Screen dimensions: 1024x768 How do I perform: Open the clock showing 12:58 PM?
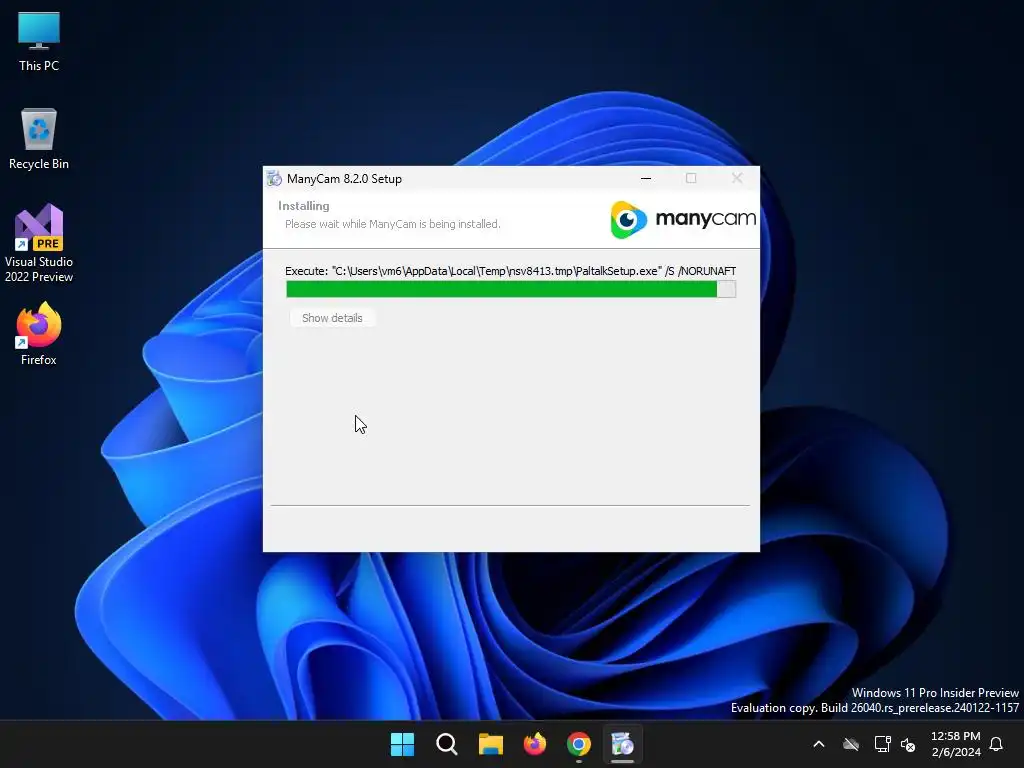coord(955,744)
